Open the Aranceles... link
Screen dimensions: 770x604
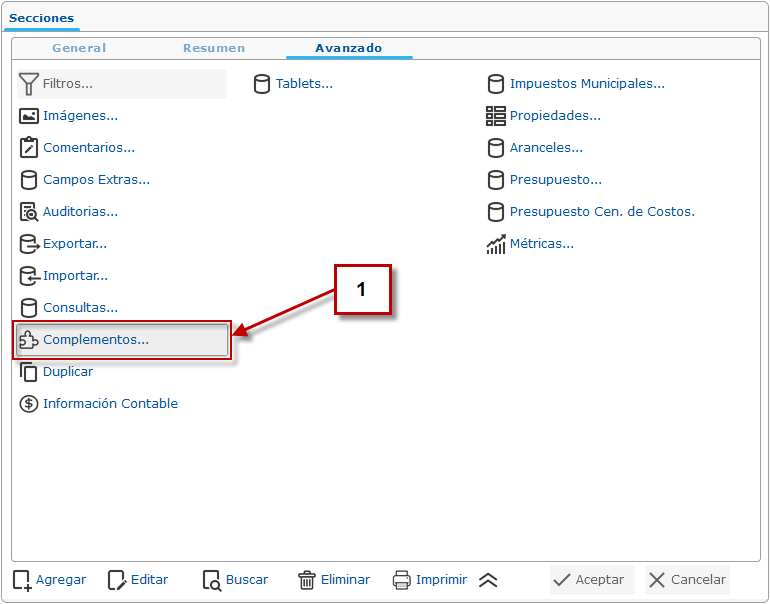[546, 148]
